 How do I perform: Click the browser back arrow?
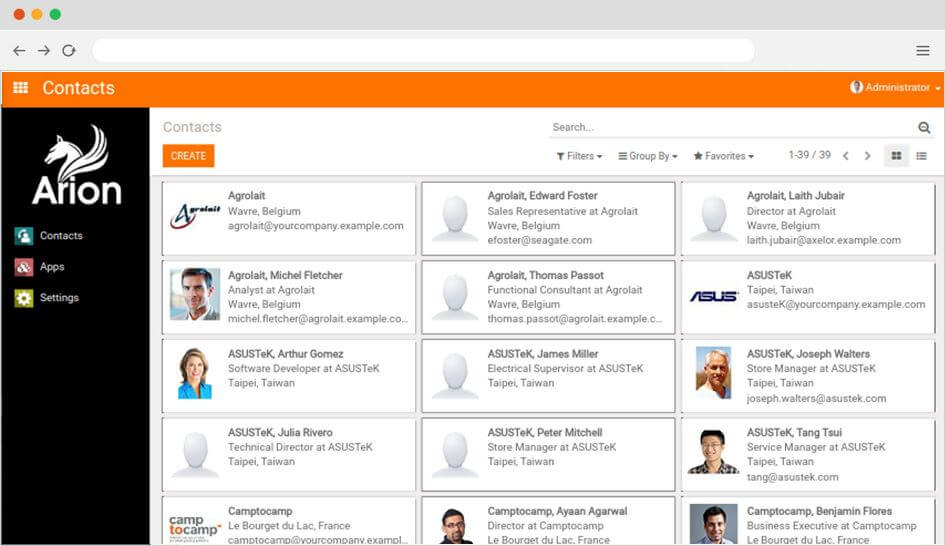pyautogui.click(x=19, y=51)
